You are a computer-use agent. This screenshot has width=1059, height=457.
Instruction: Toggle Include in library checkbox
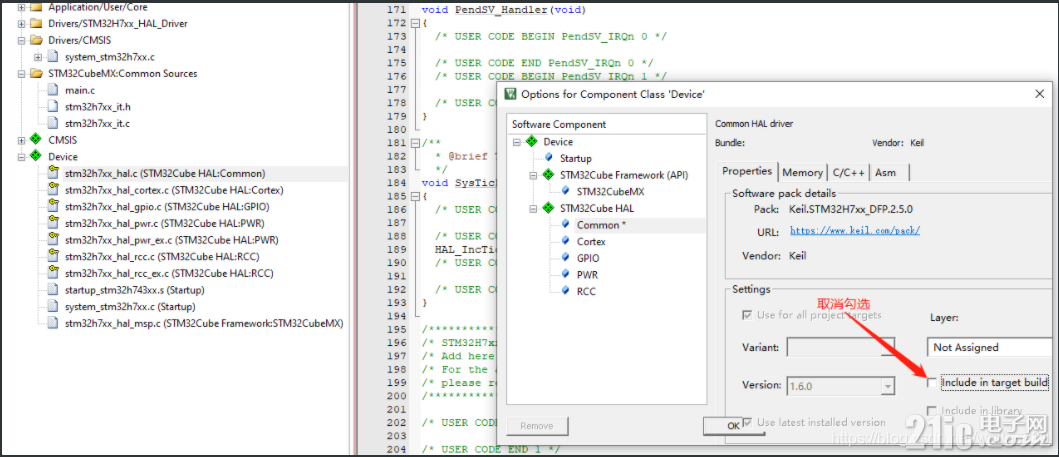coord(933,410)
